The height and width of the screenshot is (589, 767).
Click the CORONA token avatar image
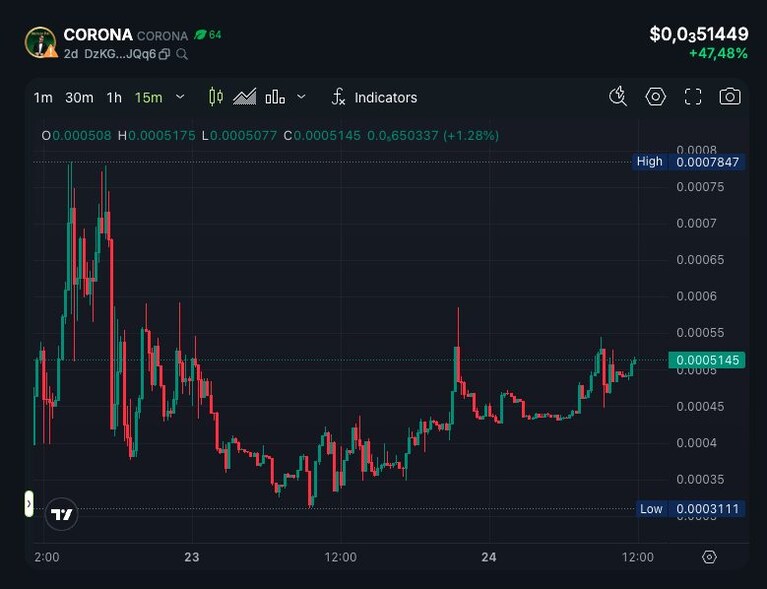41,43
